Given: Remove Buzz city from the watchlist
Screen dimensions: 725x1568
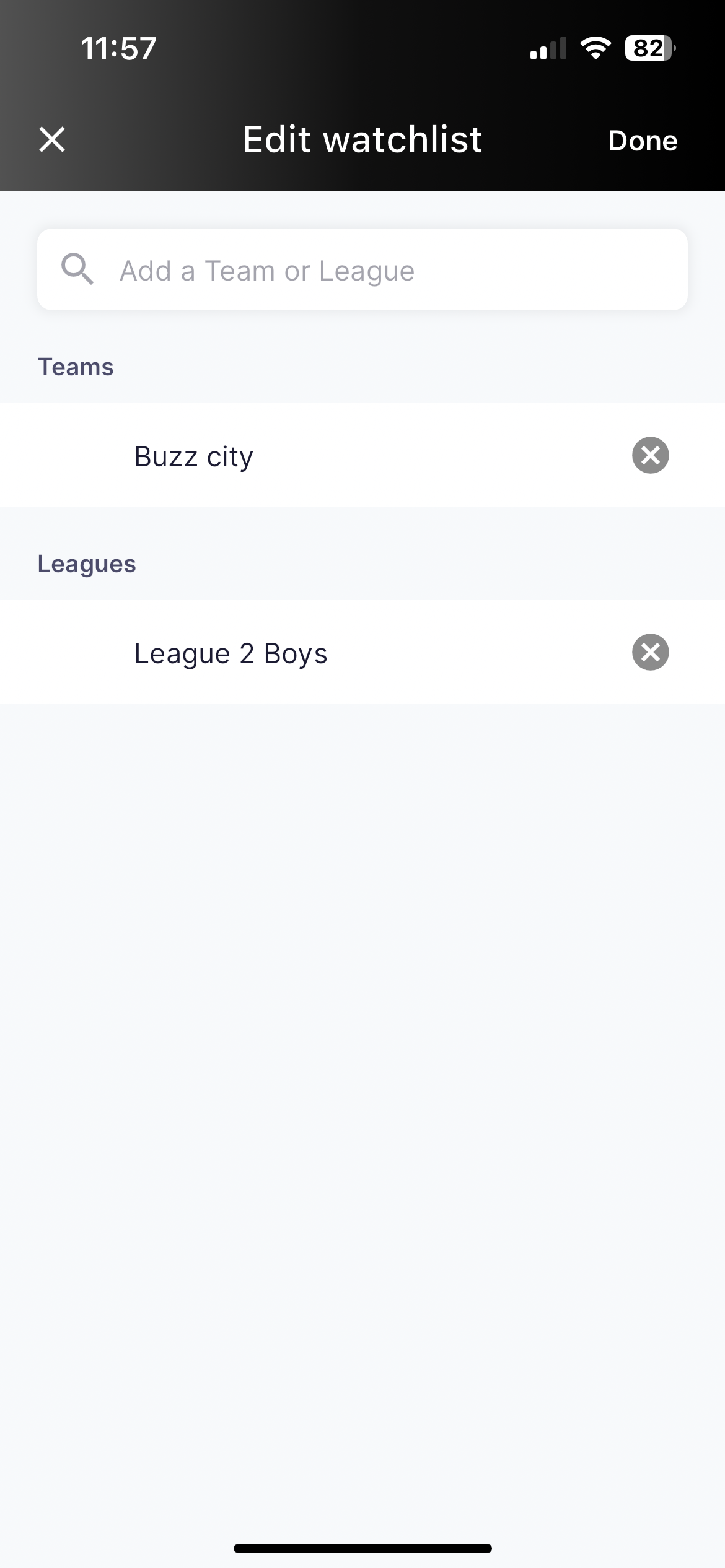Looking at the screenshot, I should (650, 455).
